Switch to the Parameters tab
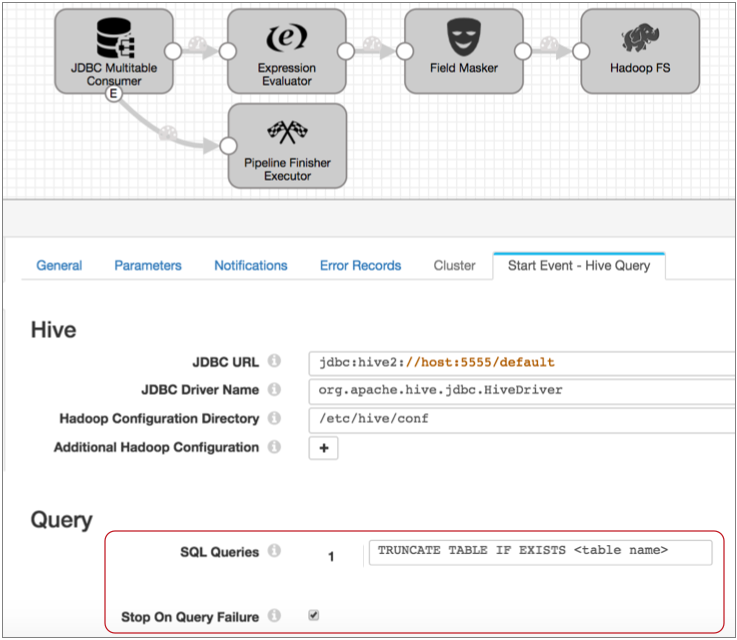 pyautogui.click(x=148, y=265)
